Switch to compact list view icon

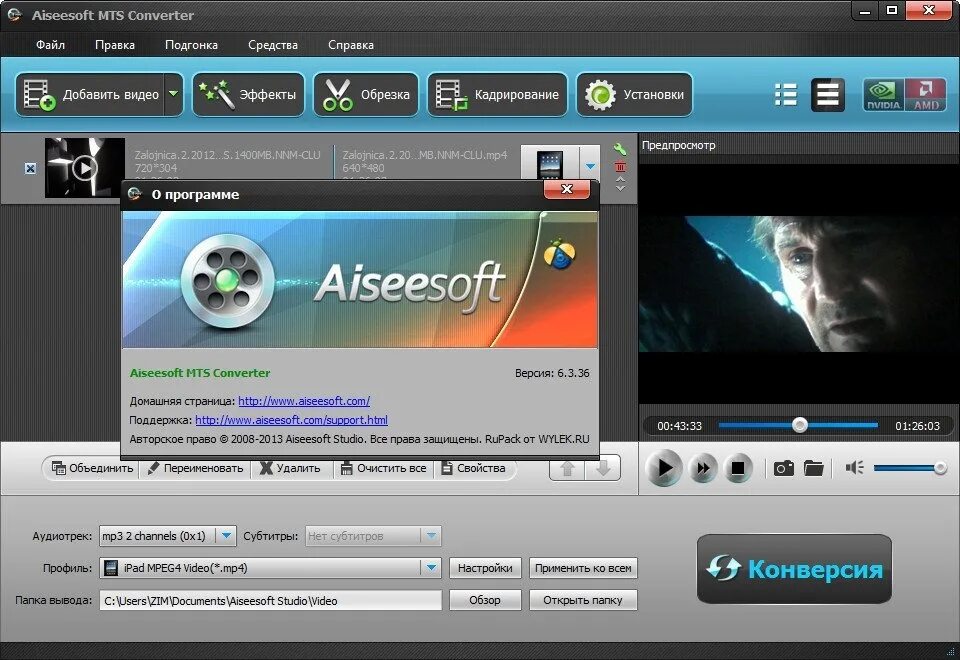click(786, 95)
